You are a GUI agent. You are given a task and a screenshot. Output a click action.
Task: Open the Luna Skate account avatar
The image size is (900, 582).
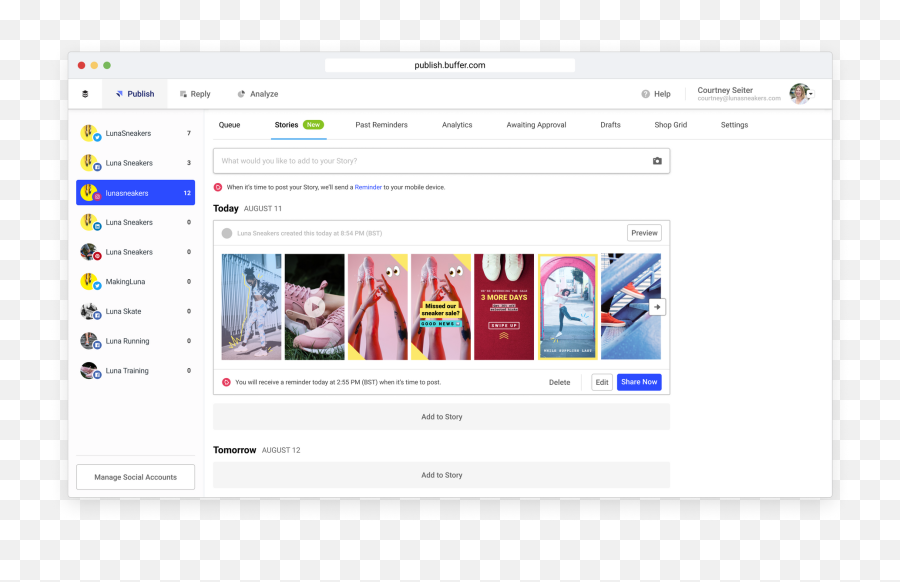[90, 311]
